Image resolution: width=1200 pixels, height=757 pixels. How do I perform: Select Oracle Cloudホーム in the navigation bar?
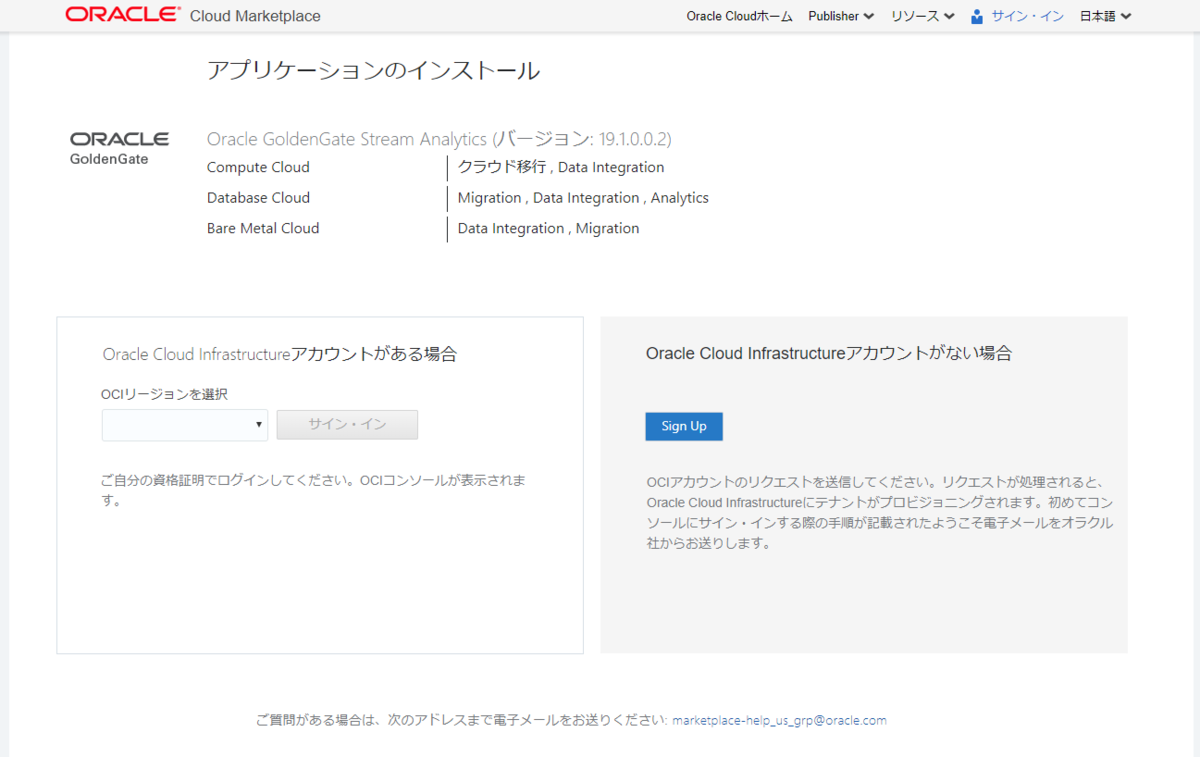click(739, 16)
